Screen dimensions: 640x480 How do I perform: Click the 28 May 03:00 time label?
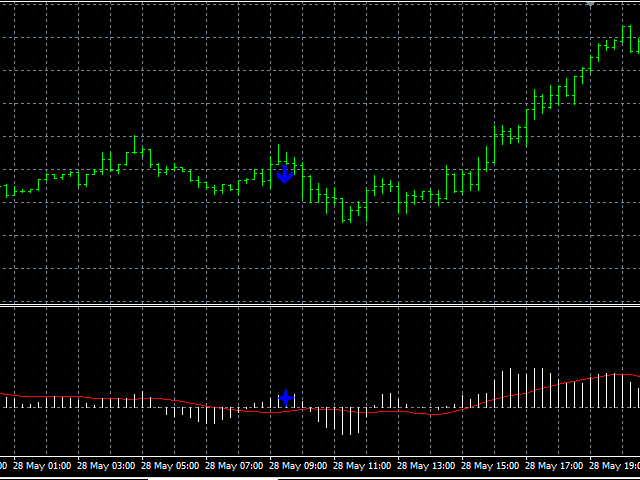tap(106, 466)
